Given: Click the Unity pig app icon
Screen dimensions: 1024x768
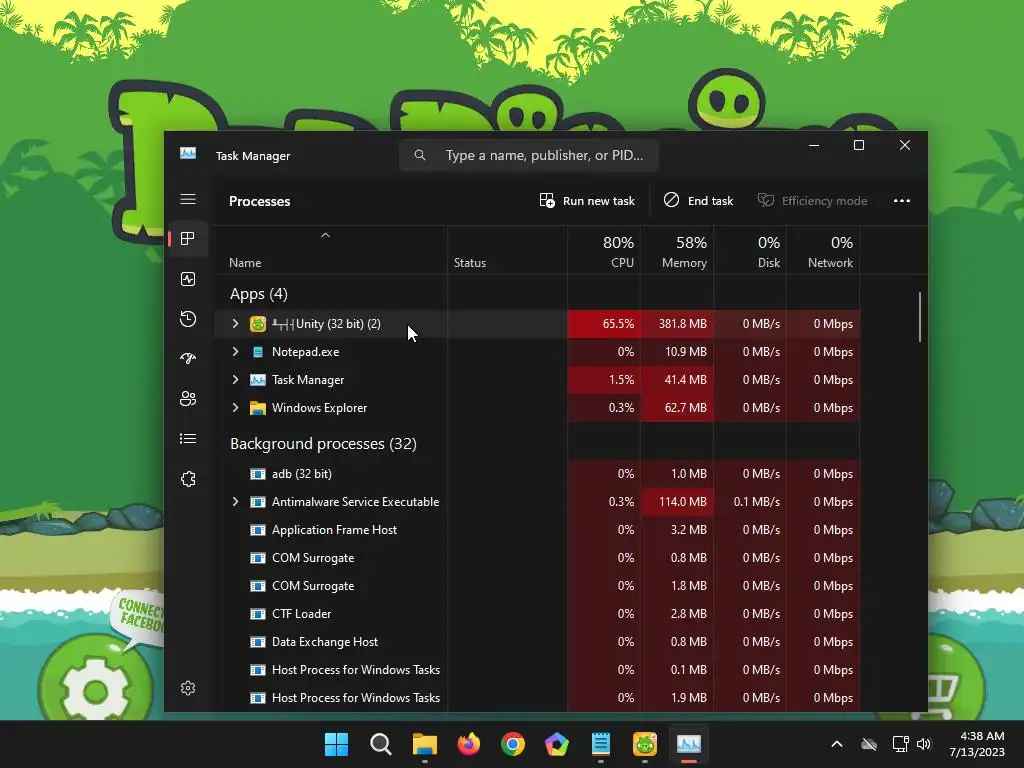Looking at the screenshot, I should coord(258,324).
